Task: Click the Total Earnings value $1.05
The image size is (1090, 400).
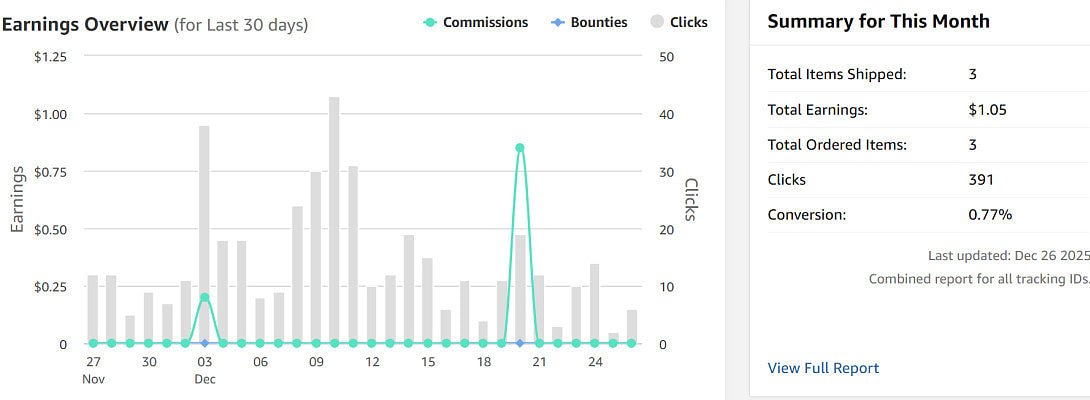Action: (x=988, y=110)
